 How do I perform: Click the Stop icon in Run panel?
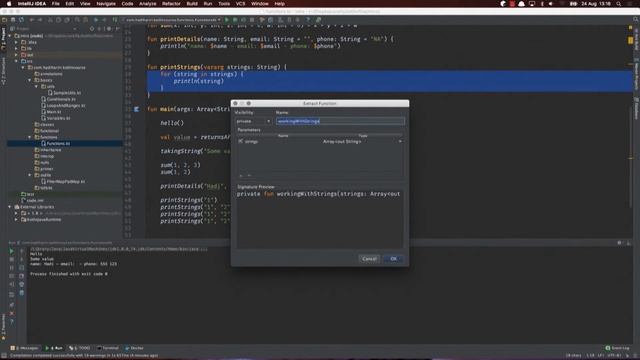(11, 259)
